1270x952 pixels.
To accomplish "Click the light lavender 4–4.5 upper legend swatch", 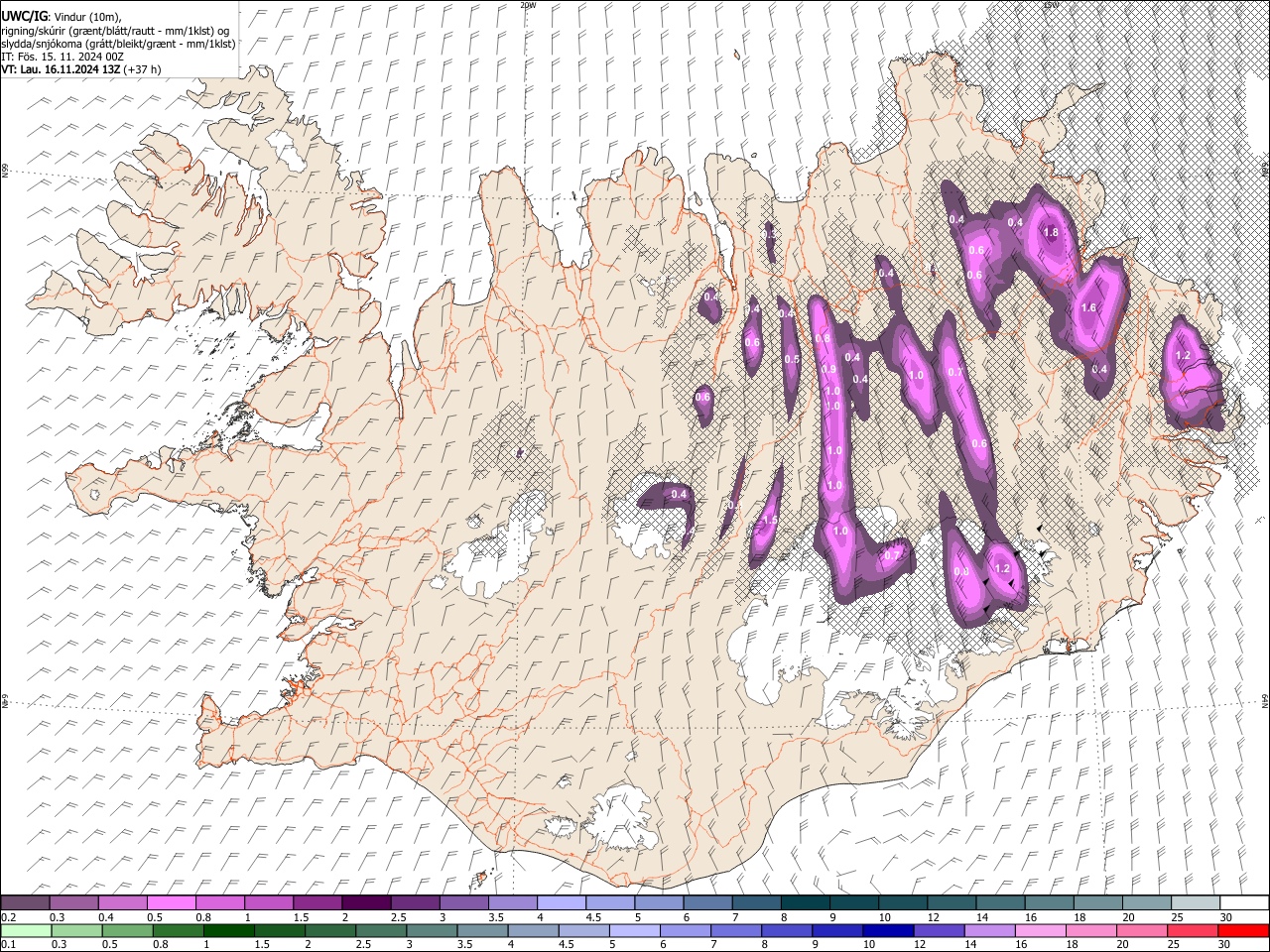I will pos(562,902).
